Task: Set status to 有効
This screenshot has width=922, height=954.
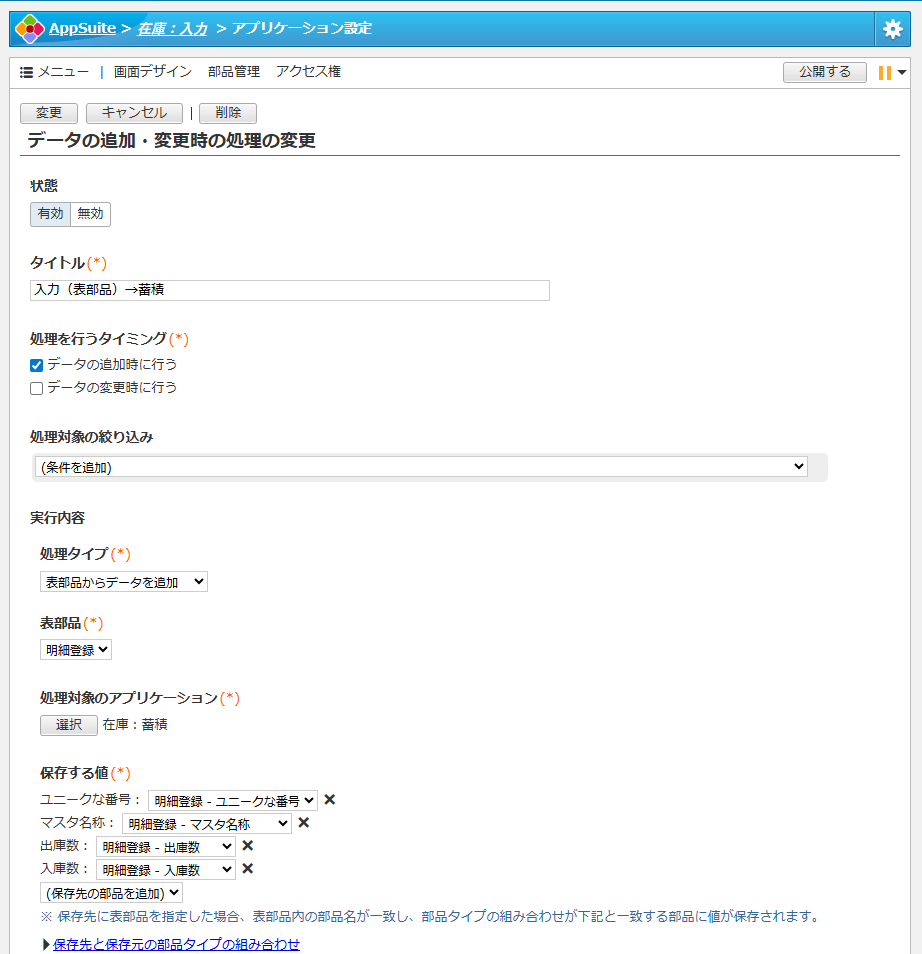Action: [51, 214]
